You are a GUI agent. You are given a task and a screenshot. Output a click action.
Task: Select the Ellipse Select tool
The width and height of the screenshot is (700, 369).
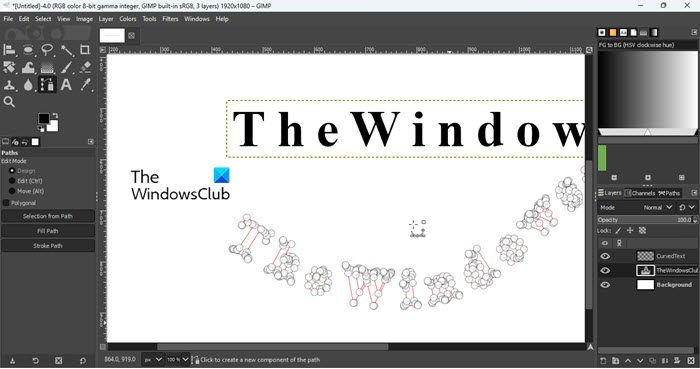click(28, 50)
